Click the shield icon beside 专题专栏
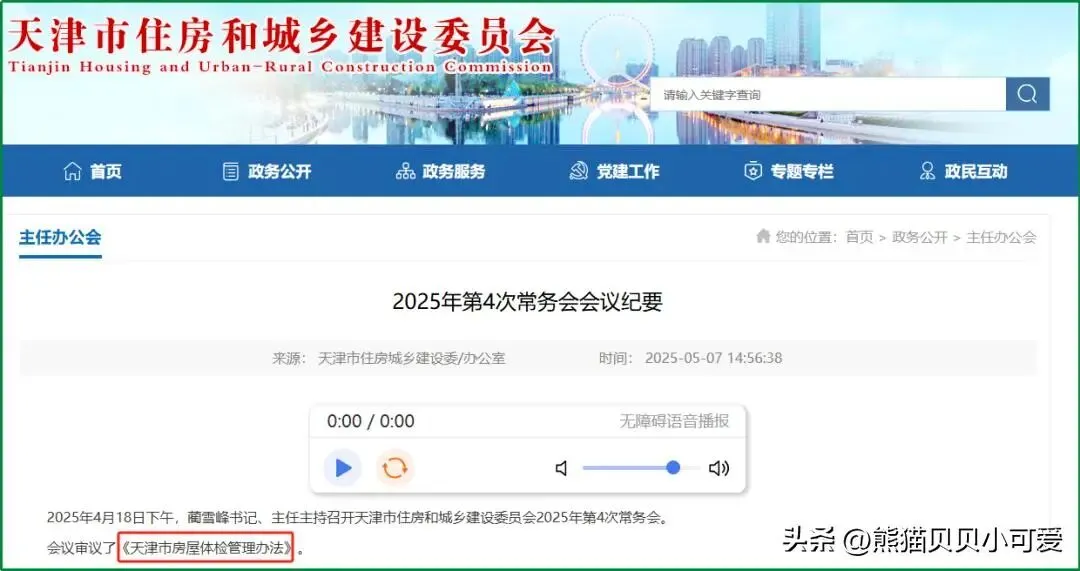Image resolution: width=1080 pixels, height=571 pixels. pyautogui.click(x=753, y=172)
